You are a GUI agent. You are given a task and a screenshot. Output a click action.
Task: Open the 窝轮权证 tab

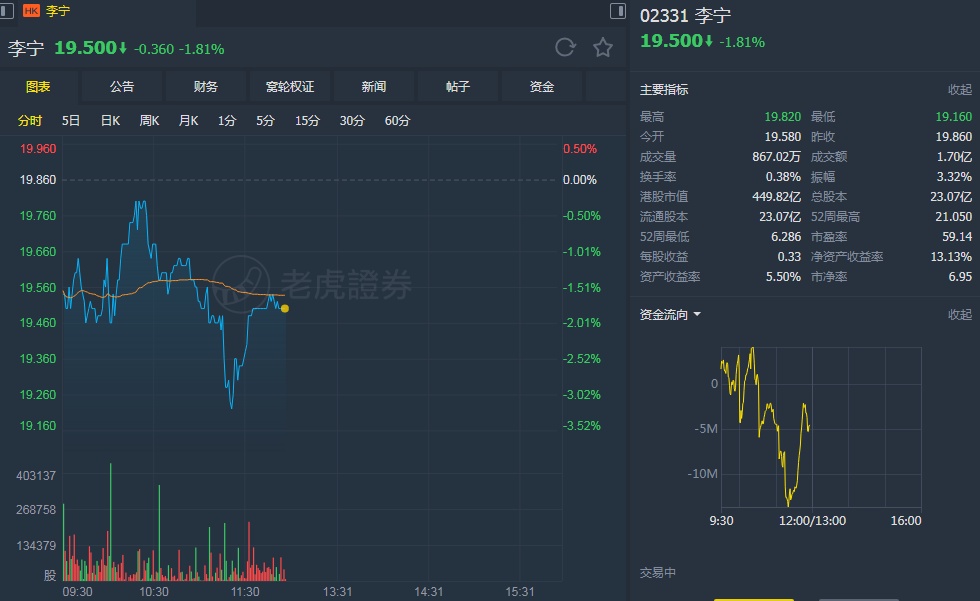click(290, 87)
